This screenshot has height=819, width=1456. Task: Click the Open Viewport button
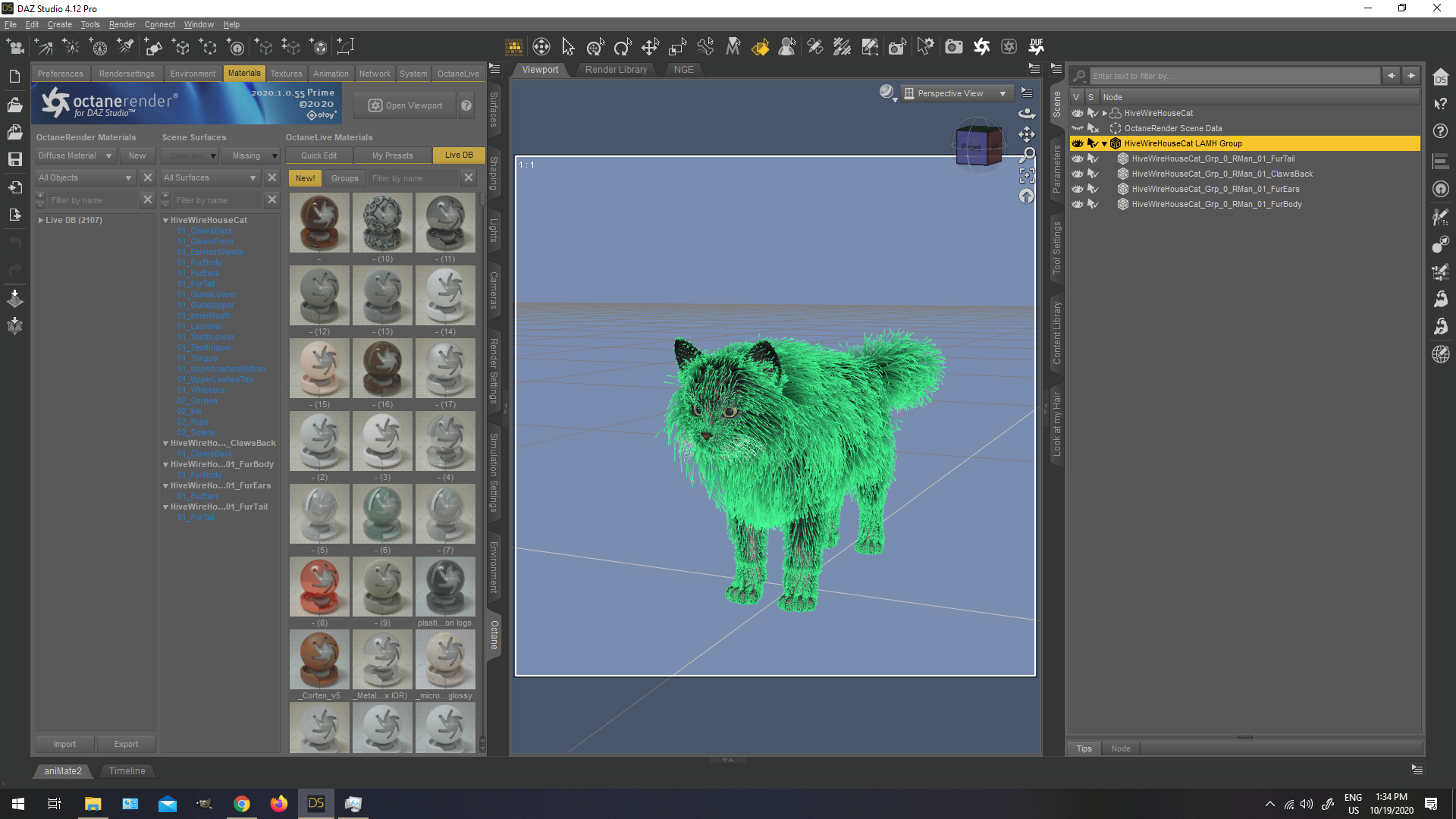[x=406, y=105]
